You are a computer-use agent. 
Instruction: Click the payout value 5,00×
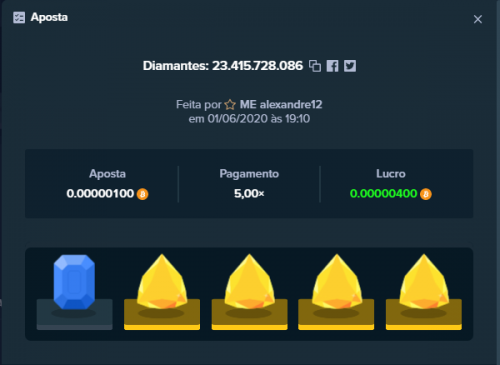(x=249, y=194)
